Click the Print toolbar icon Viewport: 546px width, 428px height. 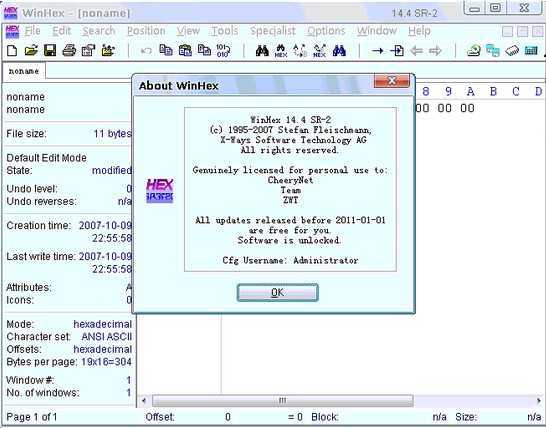(69, 50)
